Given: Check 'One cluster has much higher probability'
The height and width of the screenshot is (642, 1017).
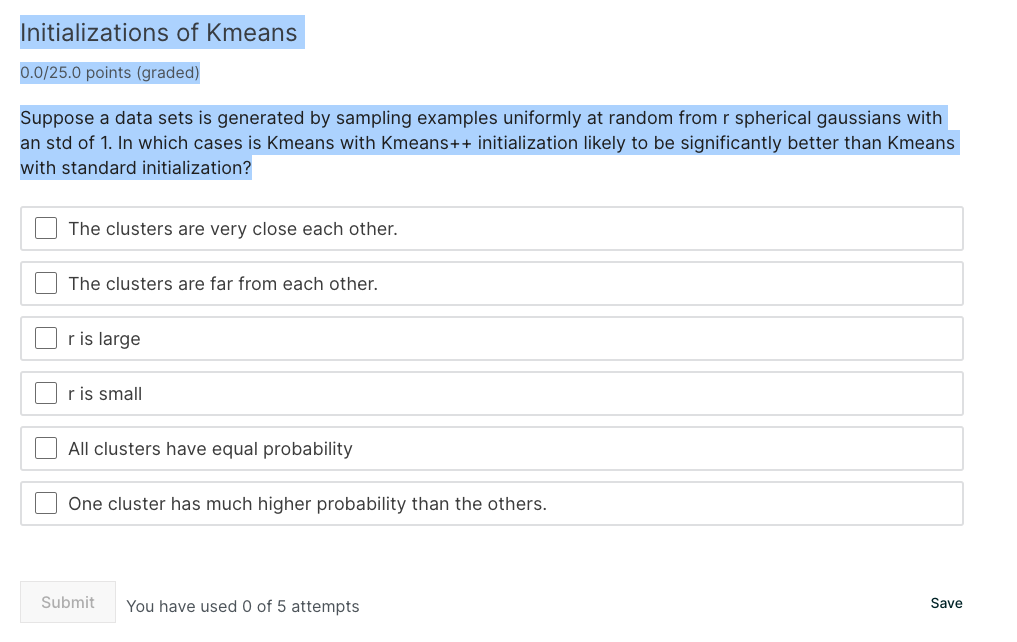Looking at the screenshot, I should 45,503.
